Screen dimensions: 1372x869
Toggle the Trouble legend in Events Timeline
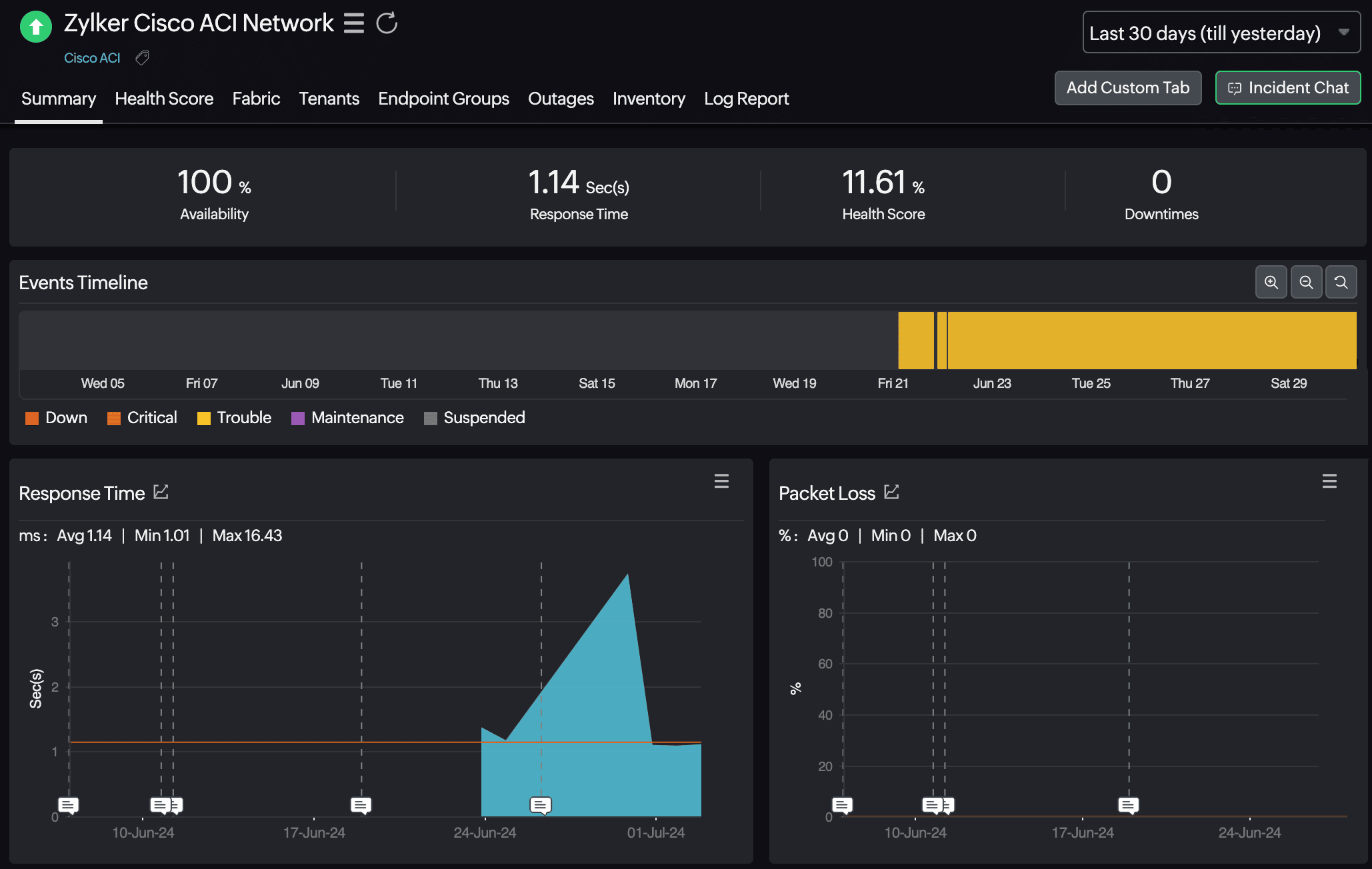pyautogui.click(x=243, y=418)
